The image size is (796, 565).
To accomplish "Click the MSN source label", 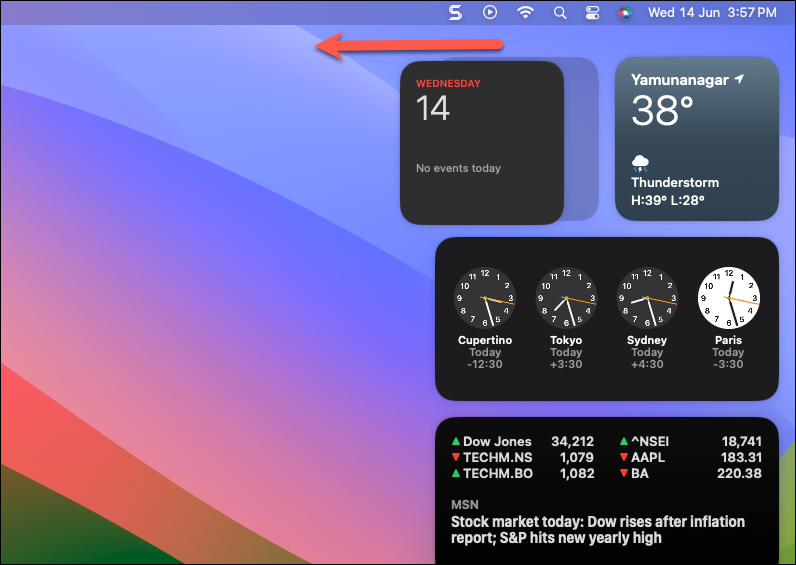I will click(465, 505).
